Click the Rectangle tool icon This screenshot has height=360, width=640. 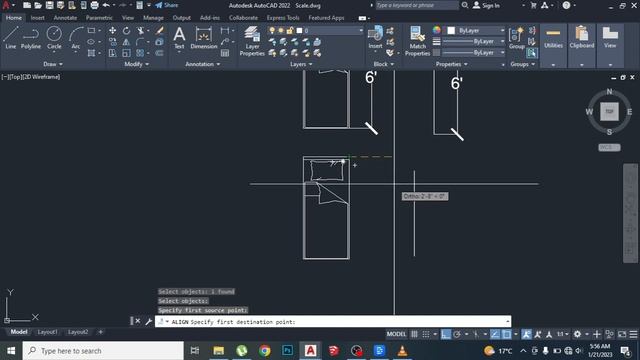[x=91, y=31]
